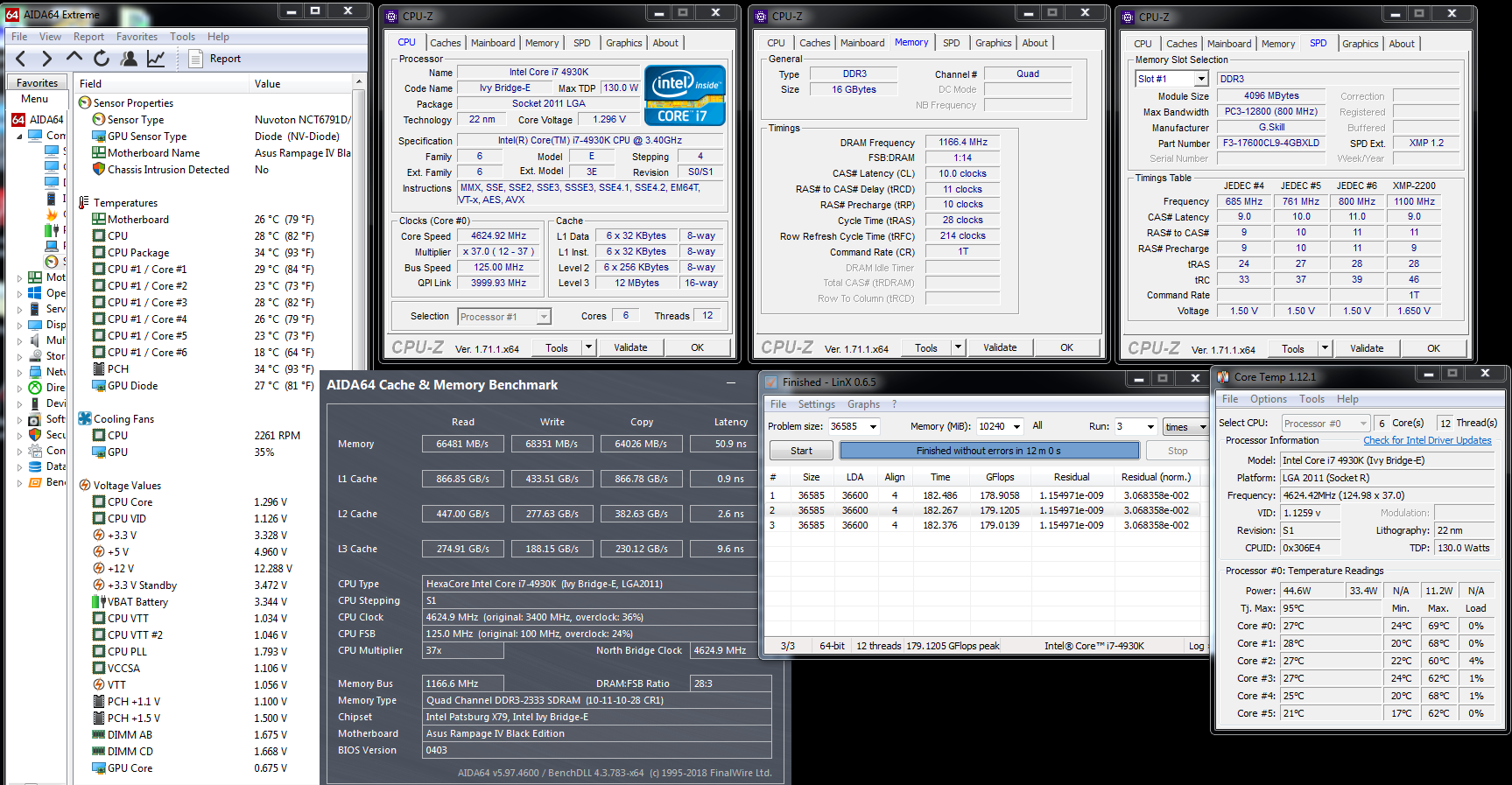The height and width of the screenshot is (785, 1512).
Task: Open Core Temp Select CPU dropdown
Action: click(1363, 424)
